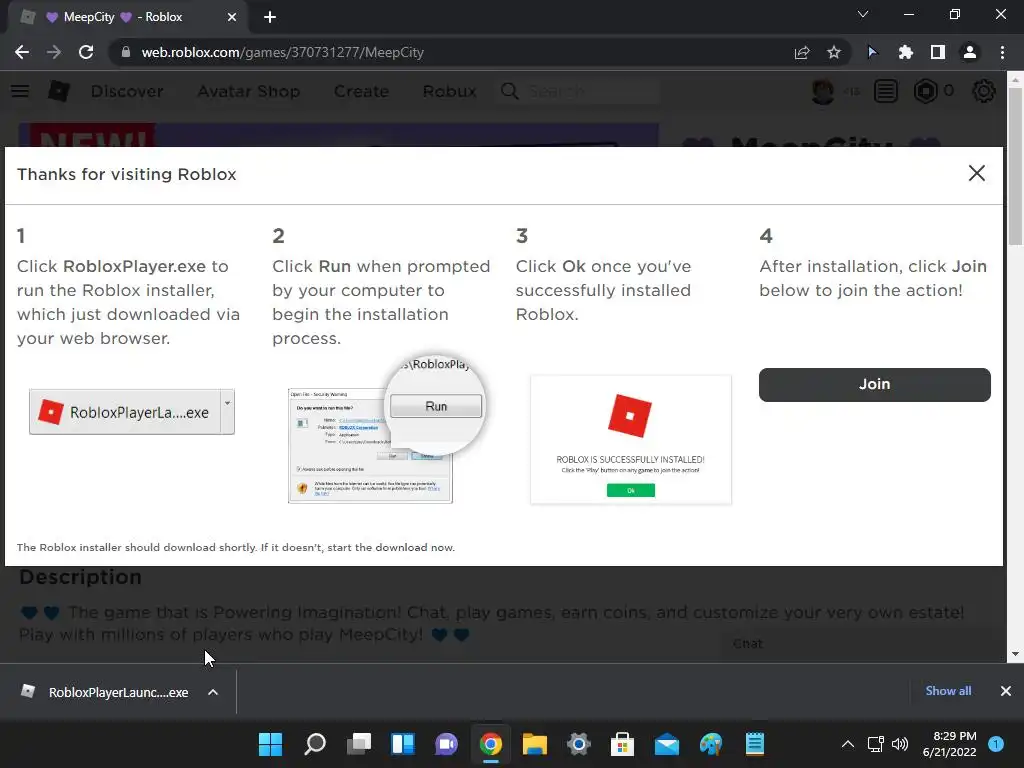
Task: Open volume control in system tray
Action: [x=900, y=744]
